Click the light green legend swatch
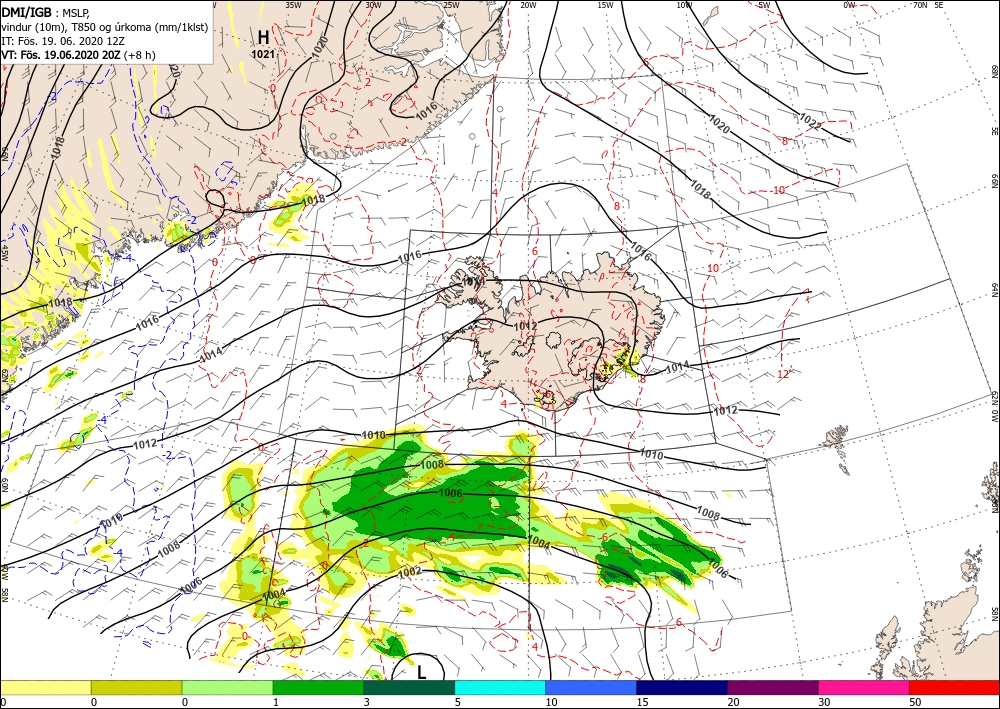1000x709 pixels. (x=228, y=687)
